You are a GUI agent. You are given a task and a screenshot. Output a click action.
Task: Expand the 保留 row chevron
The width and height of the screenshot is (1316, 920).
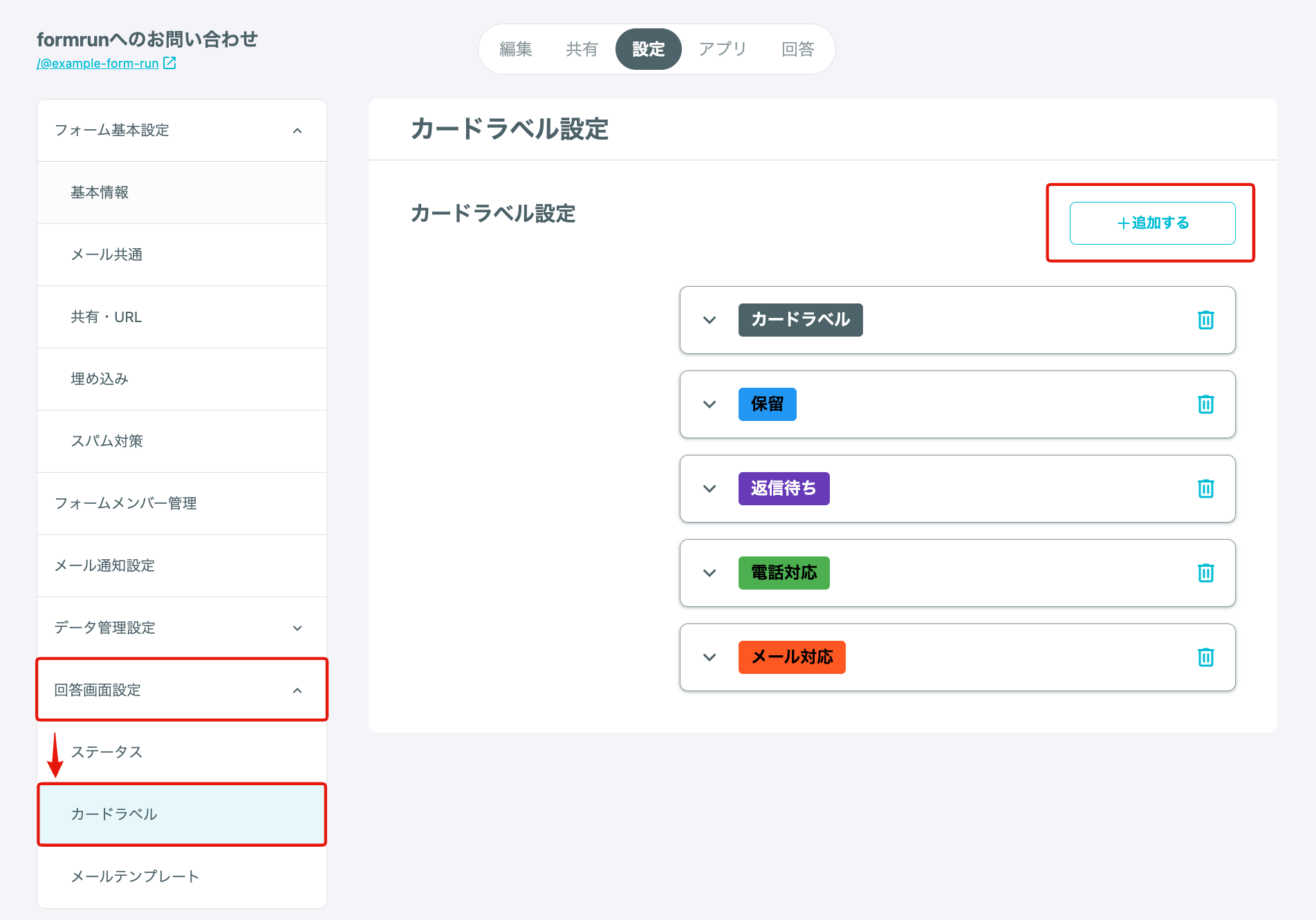pyautogui.click(x=710, y=404)
